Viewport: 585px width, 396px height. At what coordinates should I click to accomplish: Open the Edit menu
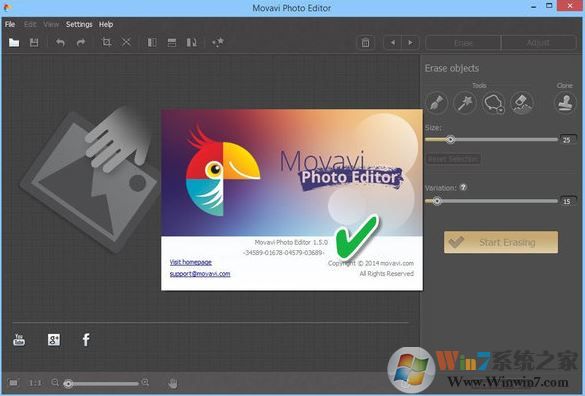(30, 24)
